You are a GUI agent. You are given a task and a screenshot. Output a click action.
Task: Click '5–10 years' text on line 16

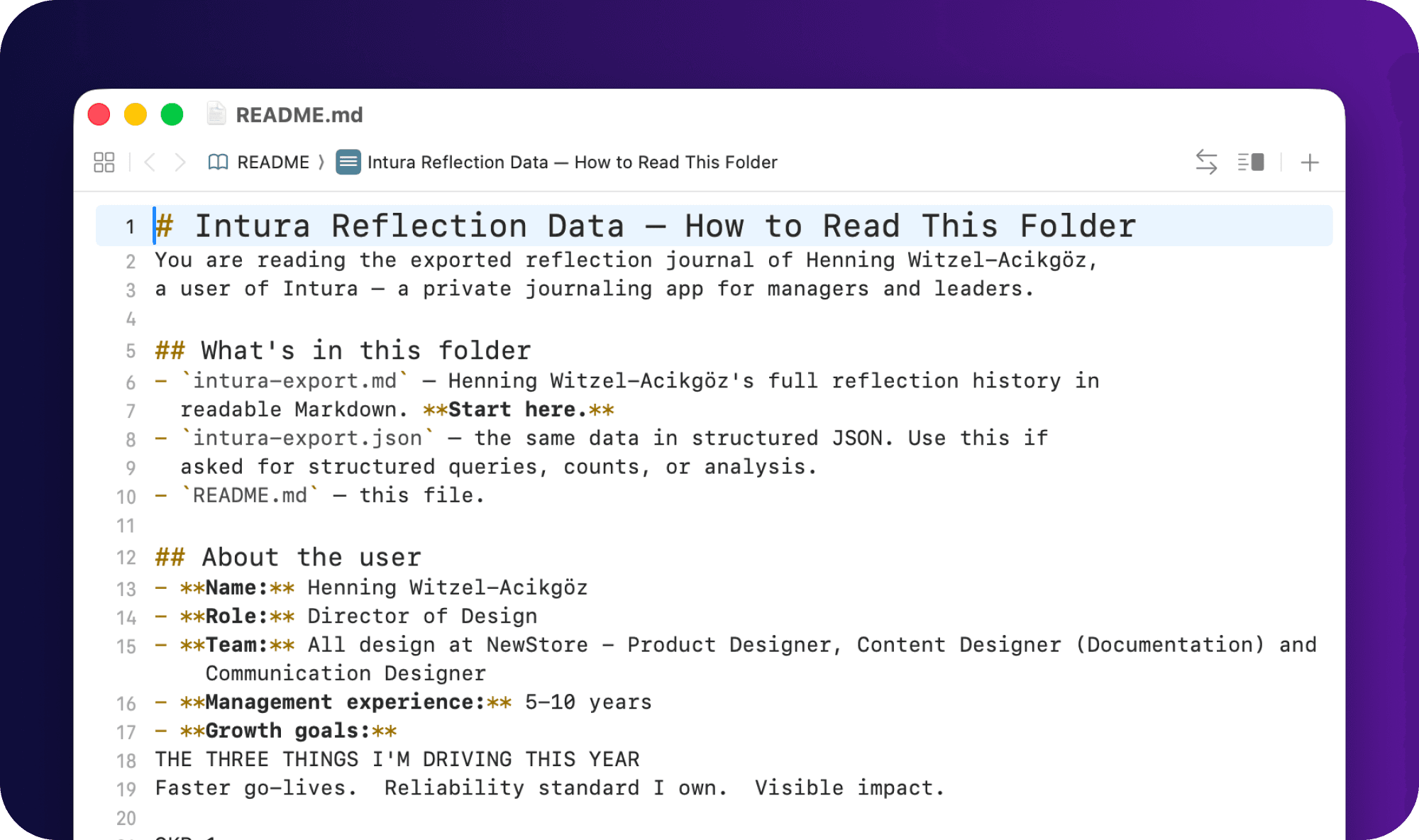(x=588, y=702)
